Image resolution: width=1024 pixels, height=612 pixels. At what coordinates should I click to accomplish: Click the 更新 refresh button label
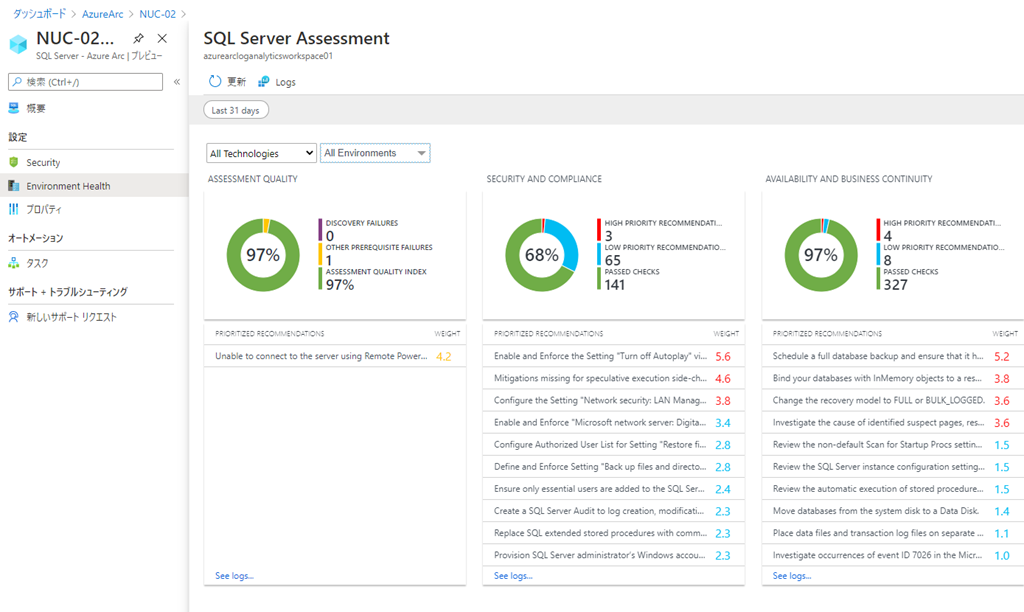tap(236, 82)
